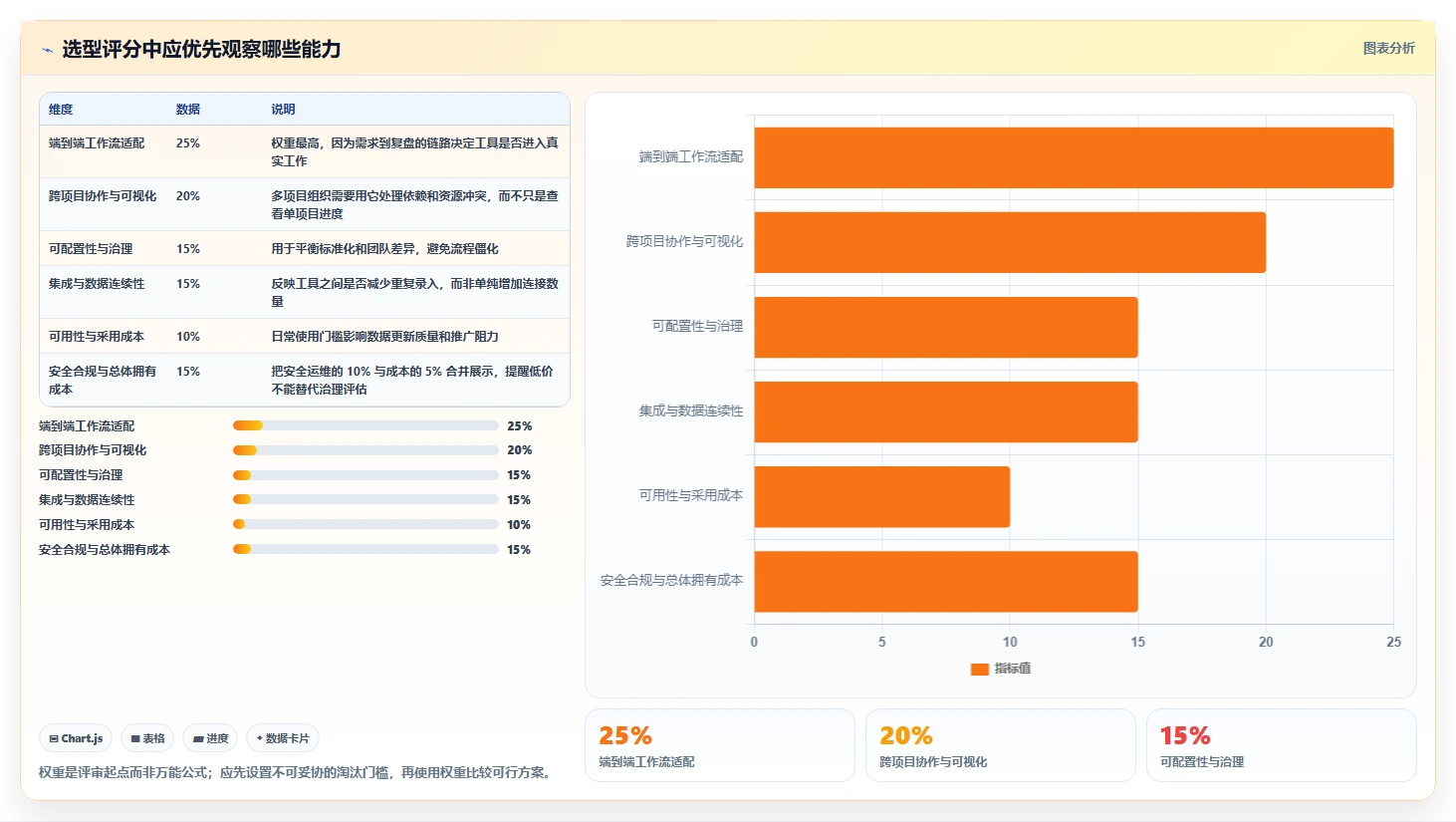Click the 端到端工作流适配 chart axis label

tap(691, 157)
